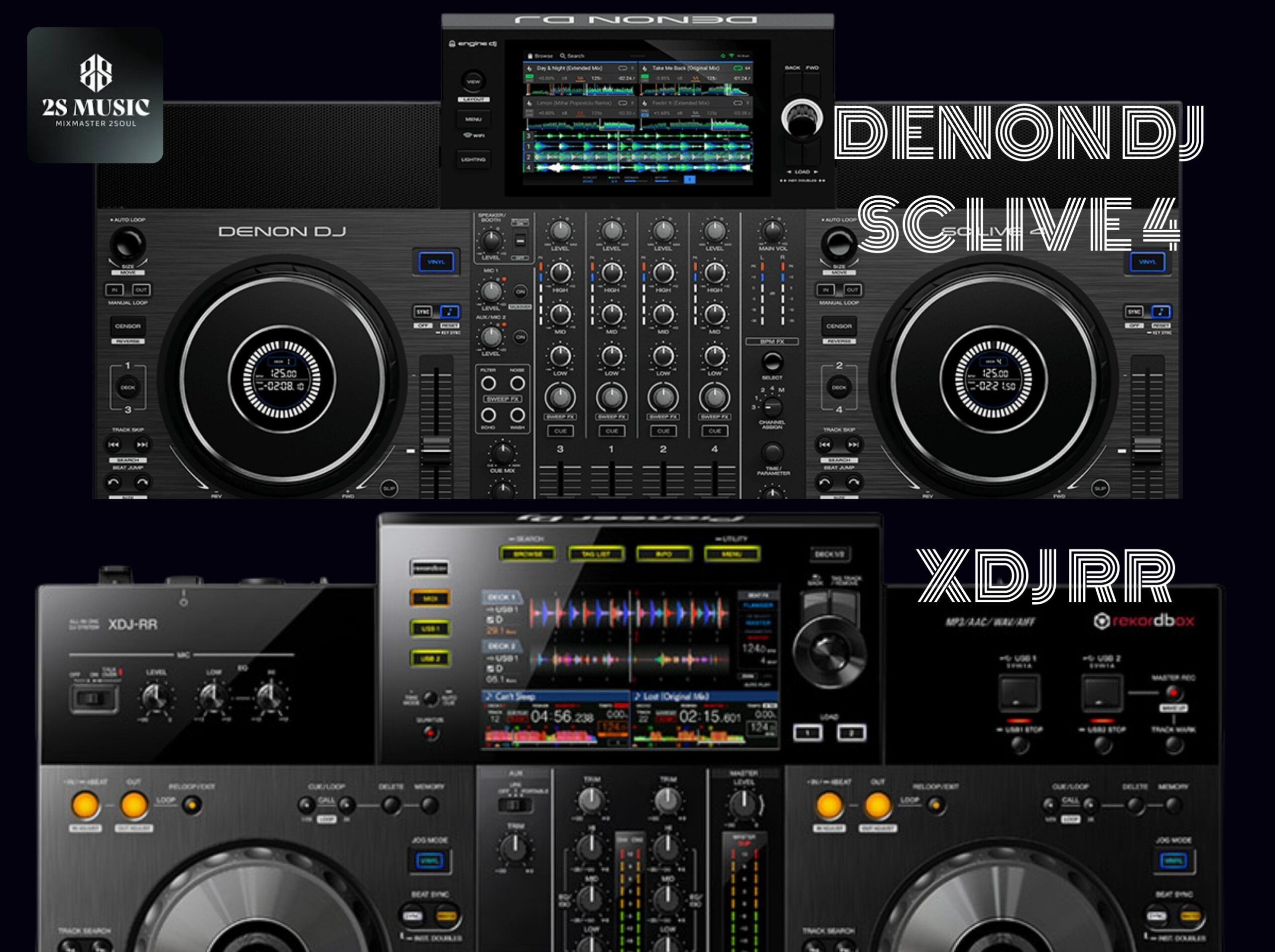Select USB 1 source button on XDJ-RR
The image size is (1275, 952).
(430, 629)
